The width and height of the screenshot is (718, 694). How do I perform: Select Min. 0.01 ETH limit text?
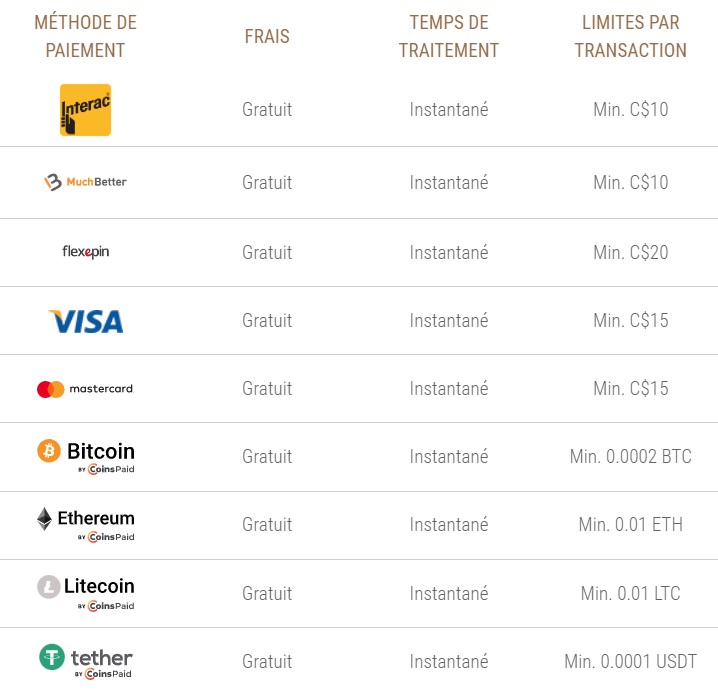coord(631,525)
